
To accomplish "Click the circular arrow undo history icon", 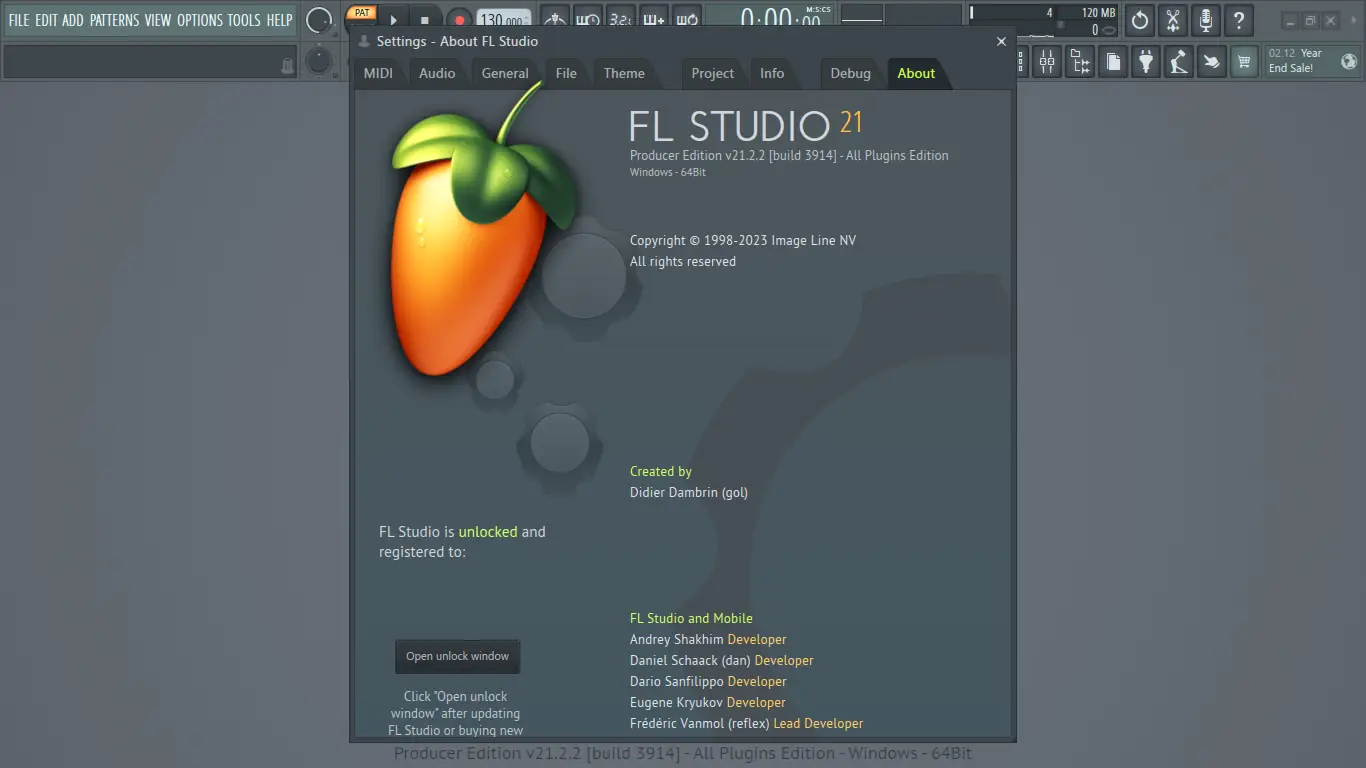I will pyautogui.click(x=1140, y=20).
